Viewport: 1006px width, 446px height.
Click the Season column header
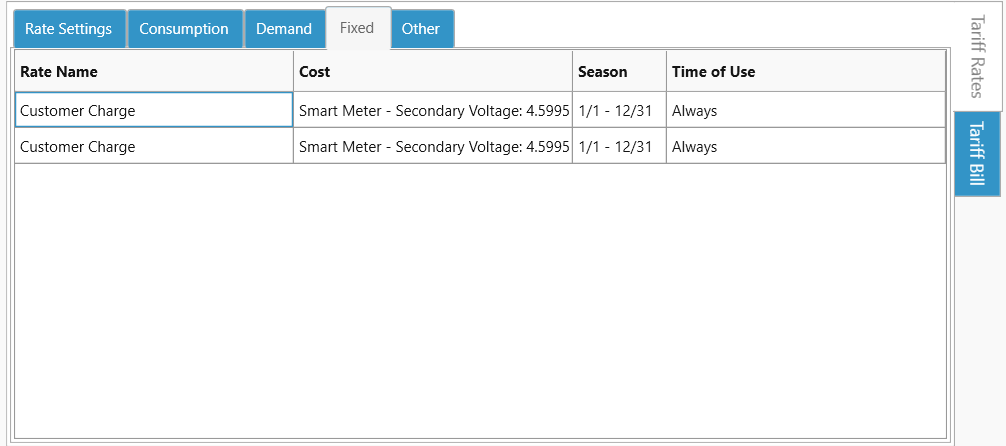pyautogui.click(x=619, y=72)
